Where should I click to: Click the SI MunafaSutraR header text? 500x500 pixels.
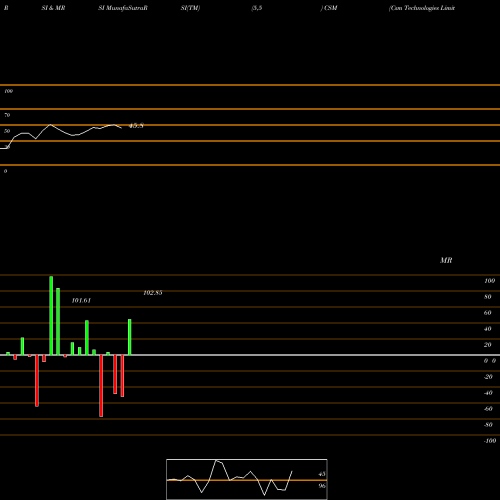tap(123, 8)
